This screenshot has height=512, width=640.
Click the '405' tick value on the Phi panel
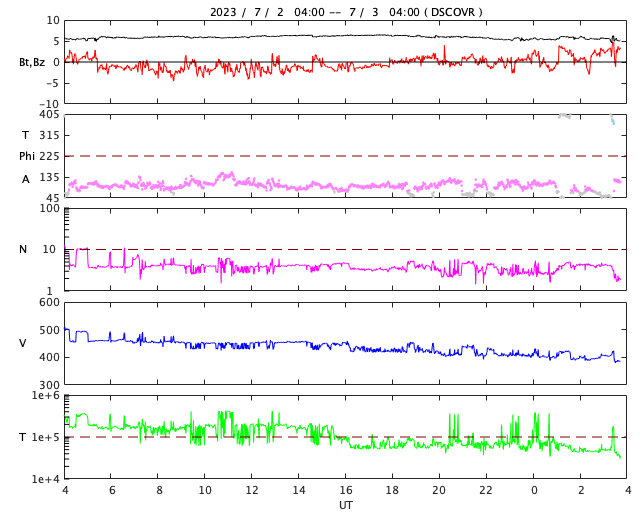click(49, 114)
